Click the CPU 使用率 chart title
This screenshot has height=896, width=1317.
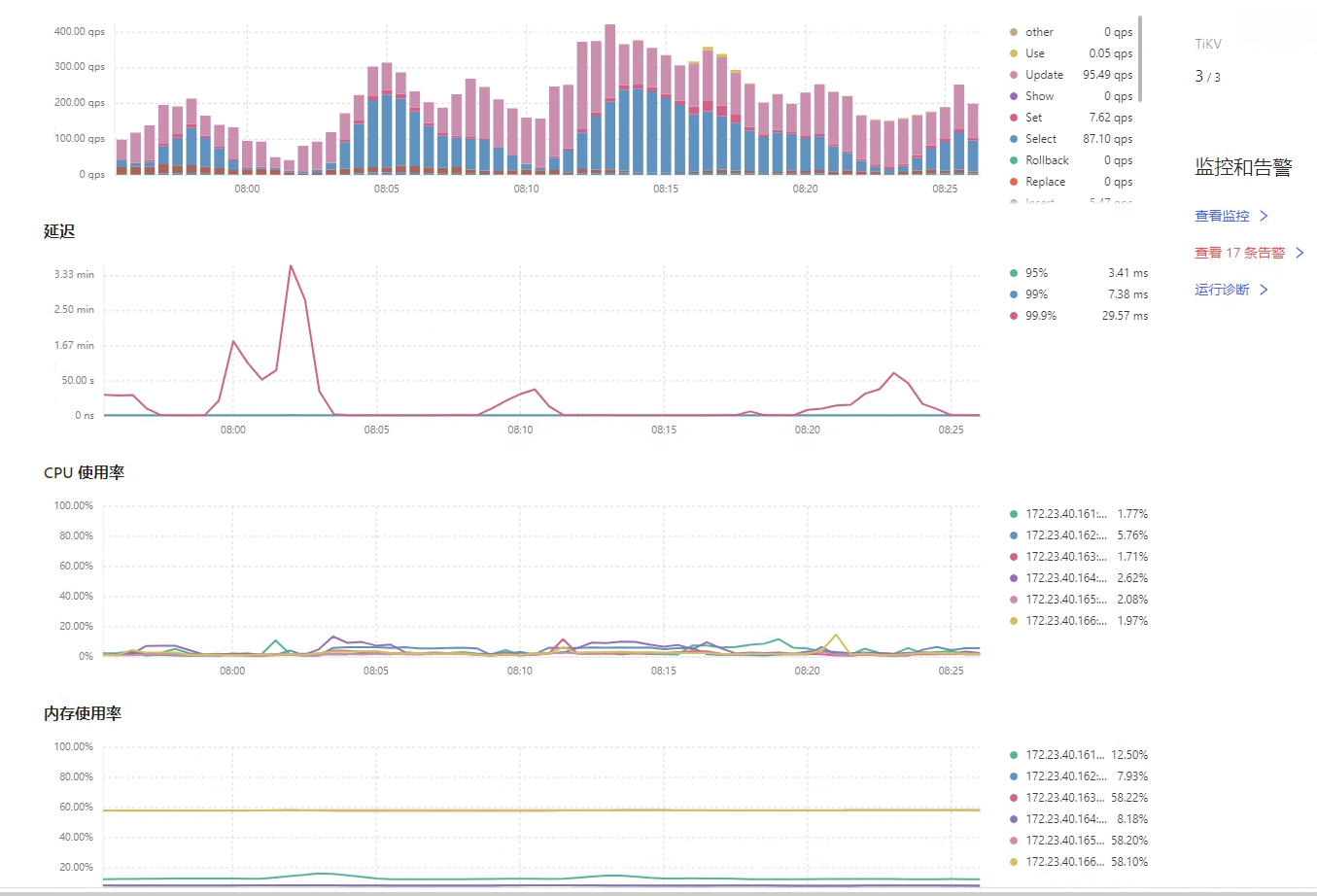point(84,472)
